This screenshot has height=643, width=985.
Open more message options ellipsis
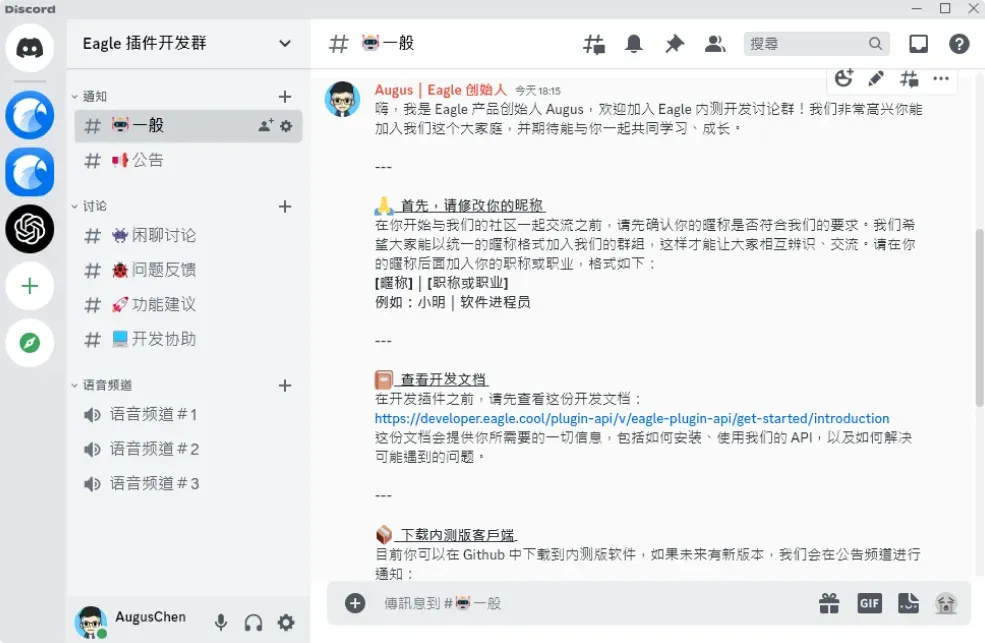(x=941, y=78)
